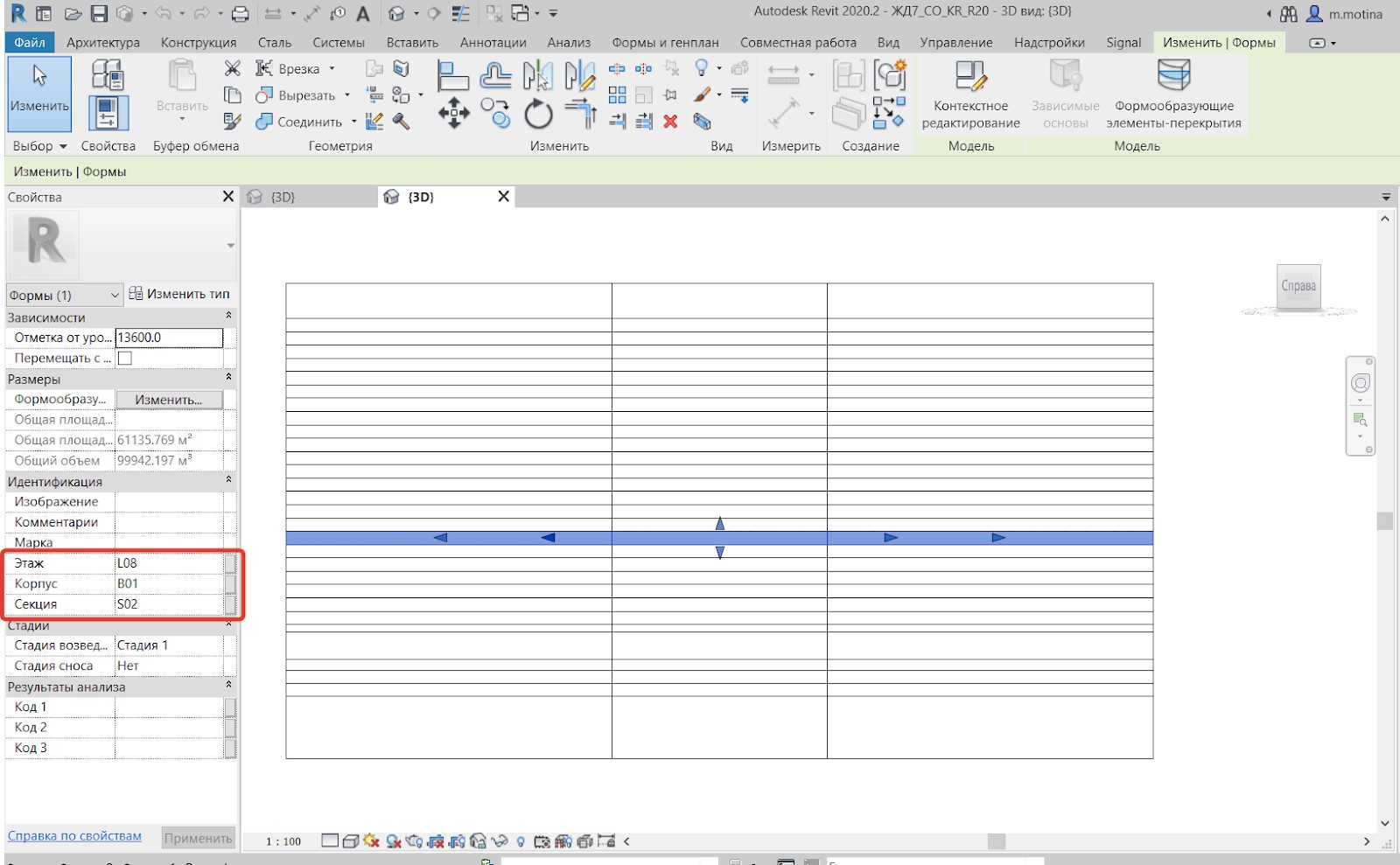
Task: Open the Врезка dropdown arrow
Action: pyautogui.click(x=332, y=68)
